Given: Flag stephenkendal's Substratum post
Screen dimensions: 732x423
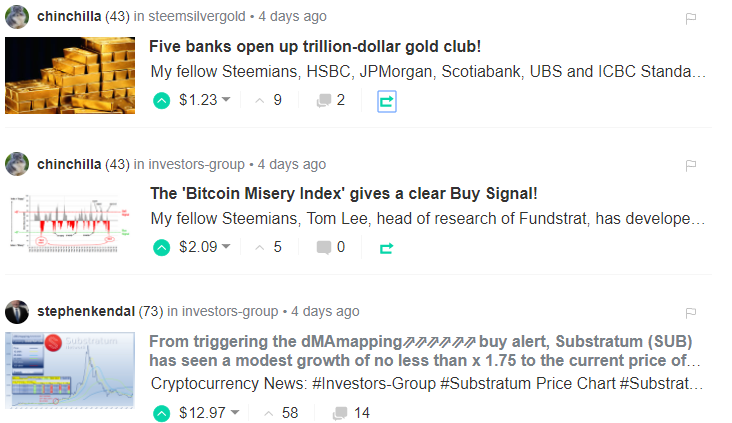Looking at the screenshot, I should pyautogui.click(x=690, y=313).
